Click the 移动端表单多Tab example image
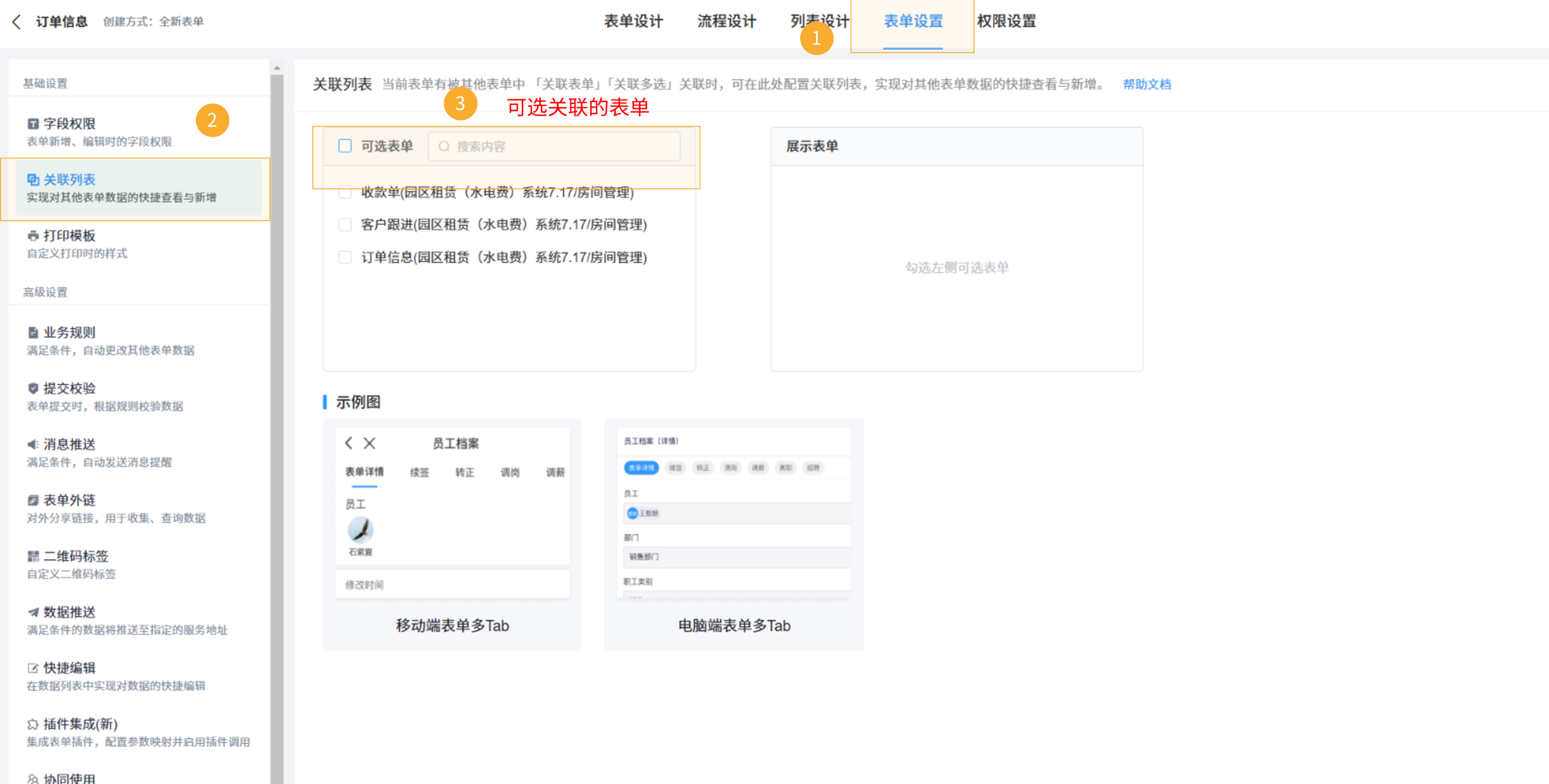Viewport: 1549px width, 784px height. coord(452,513)
